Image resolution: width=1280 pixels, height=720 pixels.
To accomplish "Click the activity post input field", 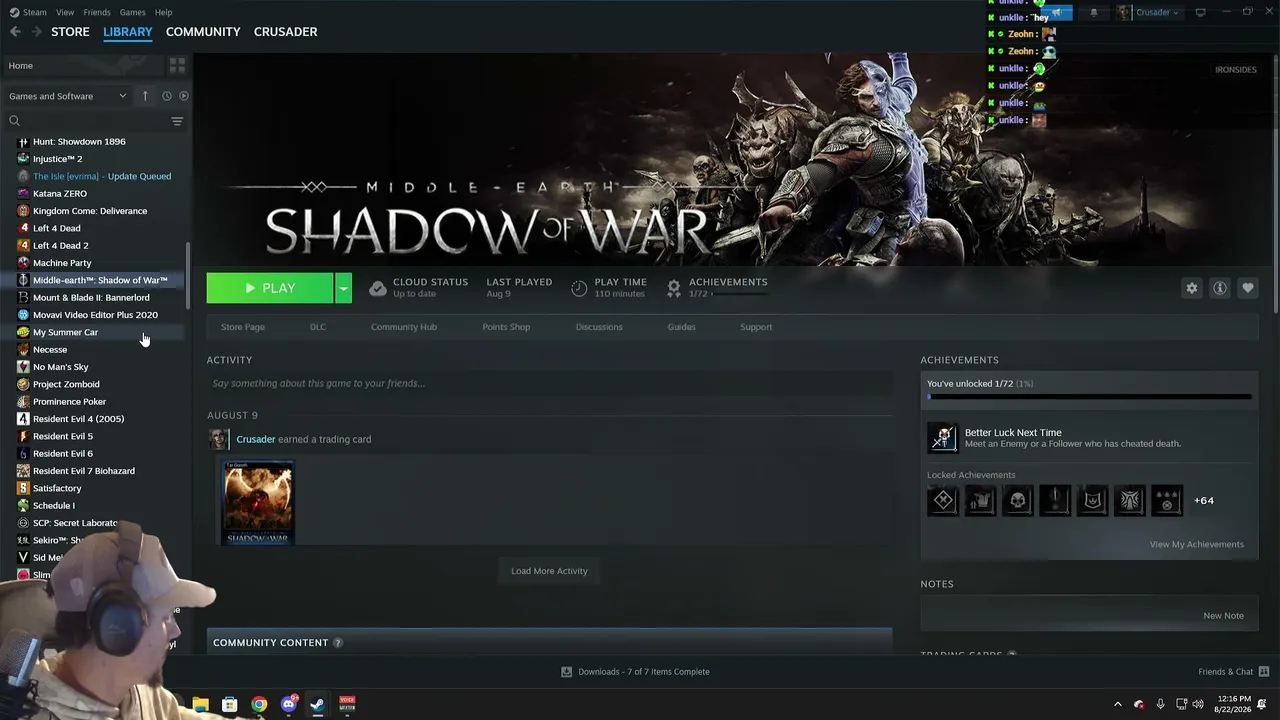I will tap(549, 383).
